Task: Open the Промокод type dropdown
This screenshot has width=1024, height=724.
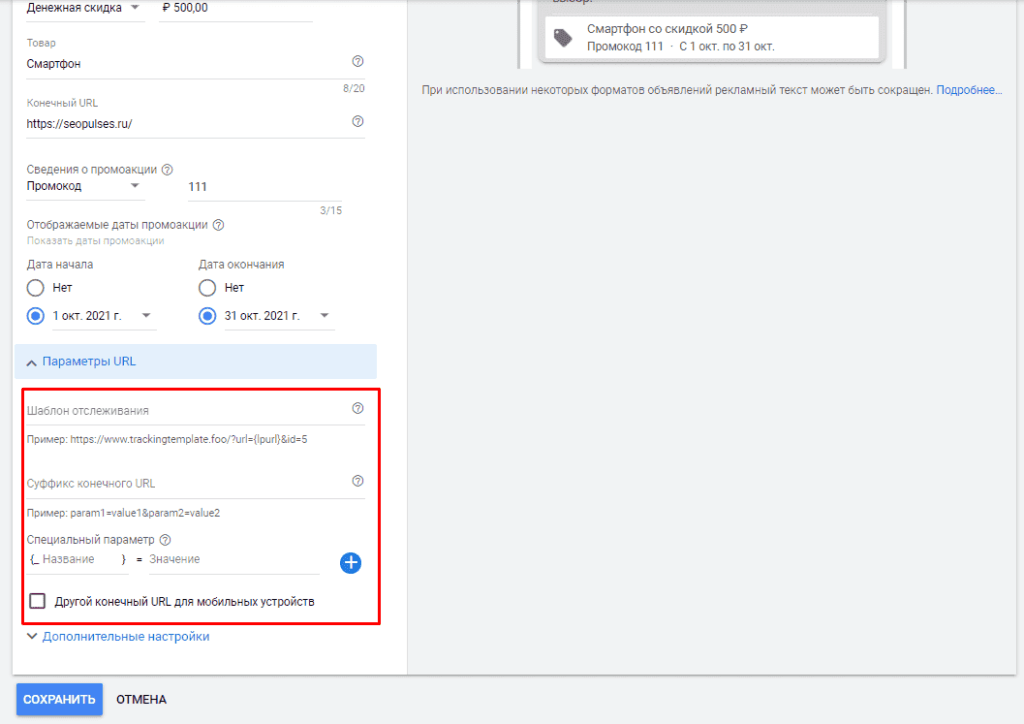Action: (x=86, y=186)
